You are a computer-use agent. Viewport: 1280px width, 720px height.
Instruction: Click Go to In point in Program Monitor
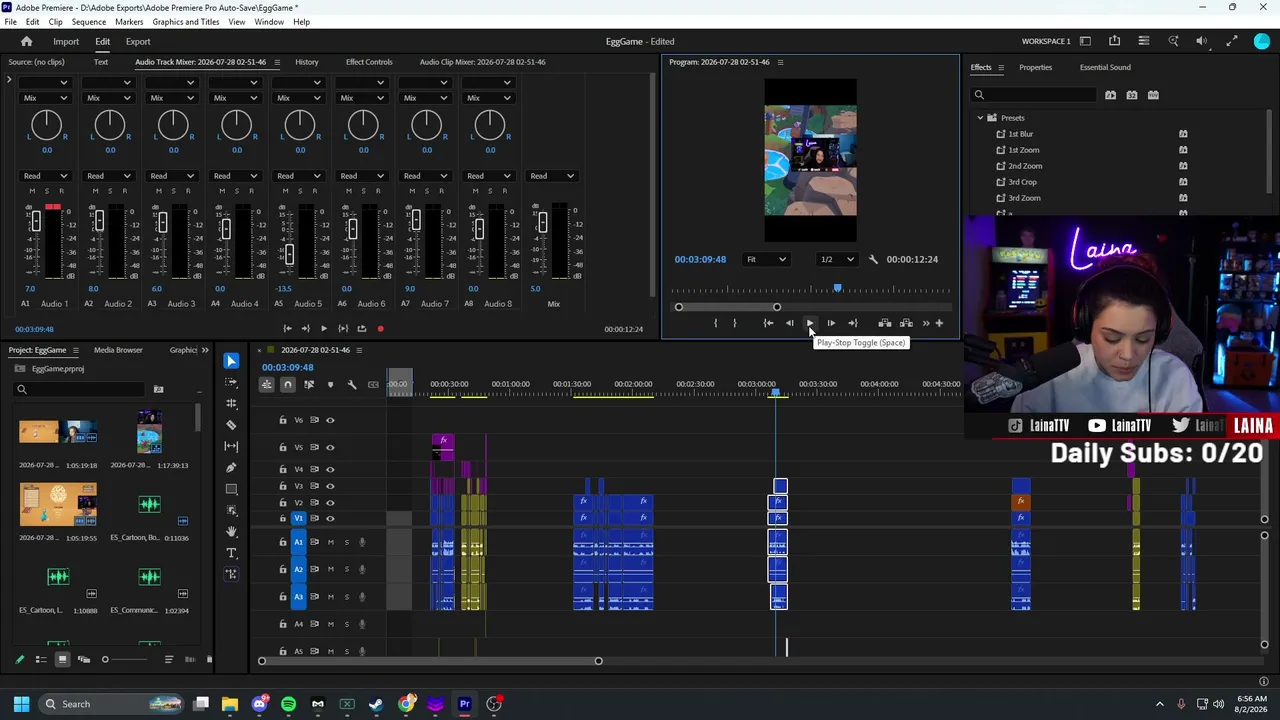pos(768,323)
